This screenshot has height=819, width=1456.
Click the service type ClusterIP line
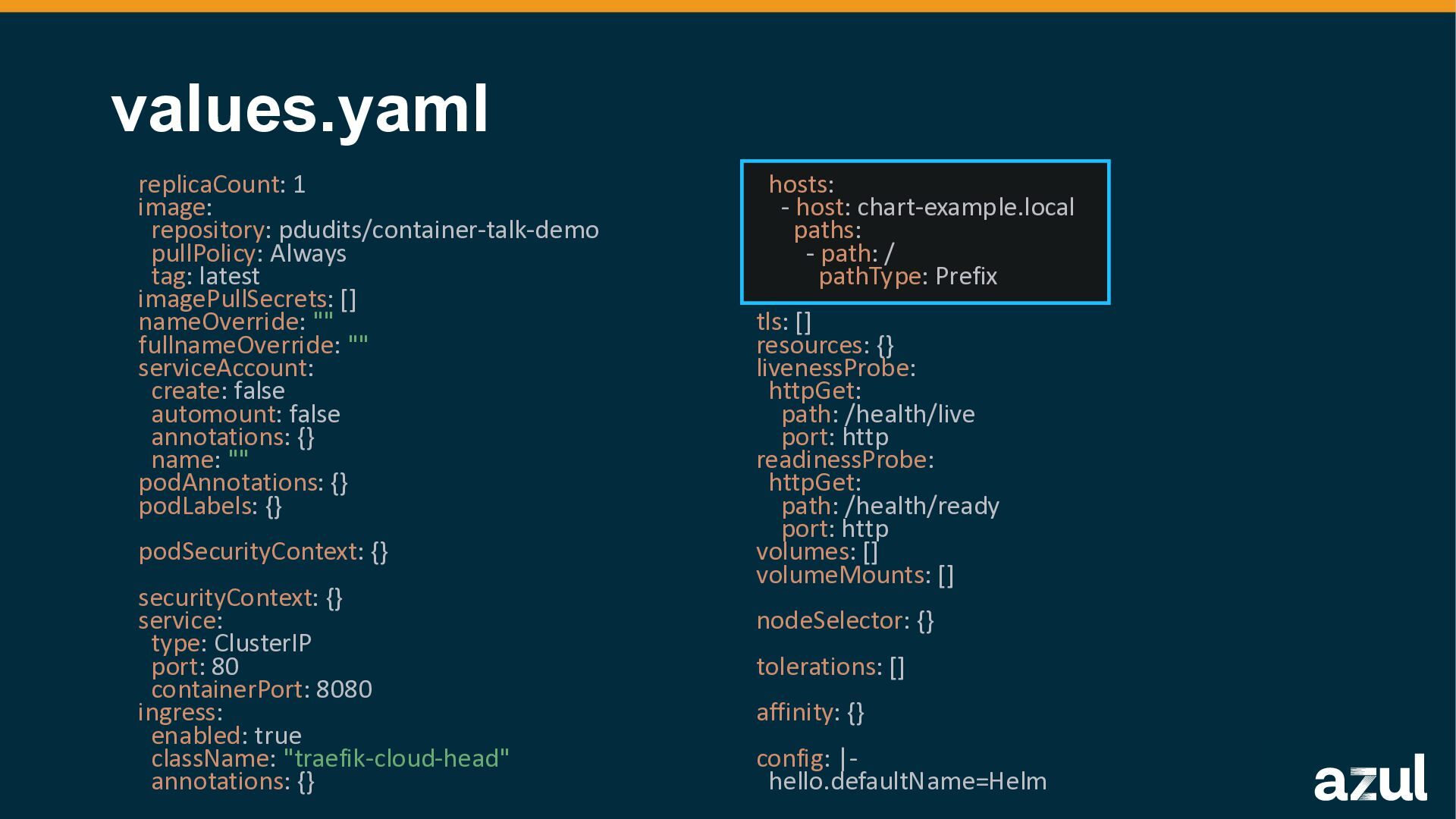point(231,643)
